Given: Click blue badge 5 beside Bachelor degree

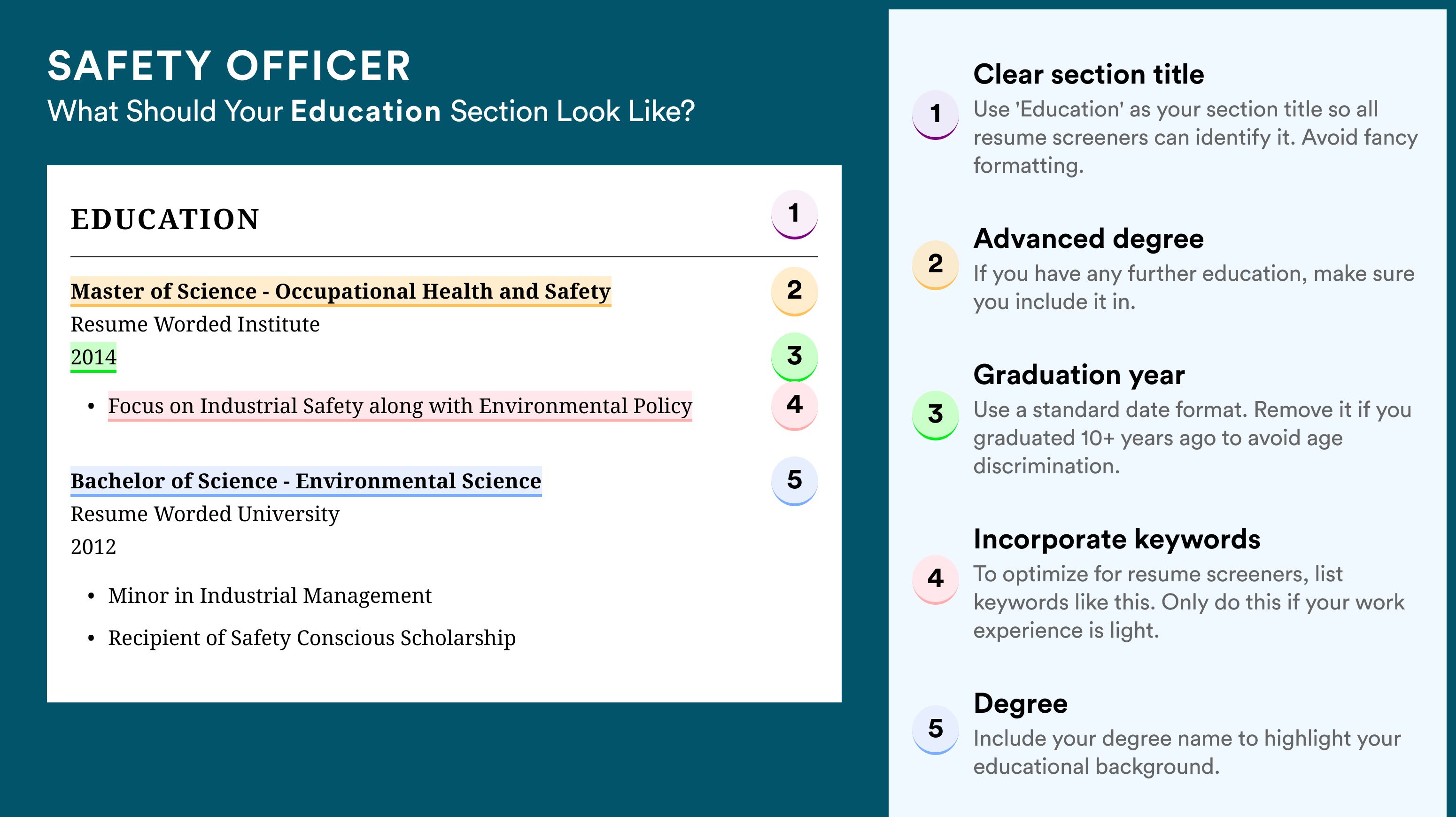Looking at the screenshot, I should point(794,481).
